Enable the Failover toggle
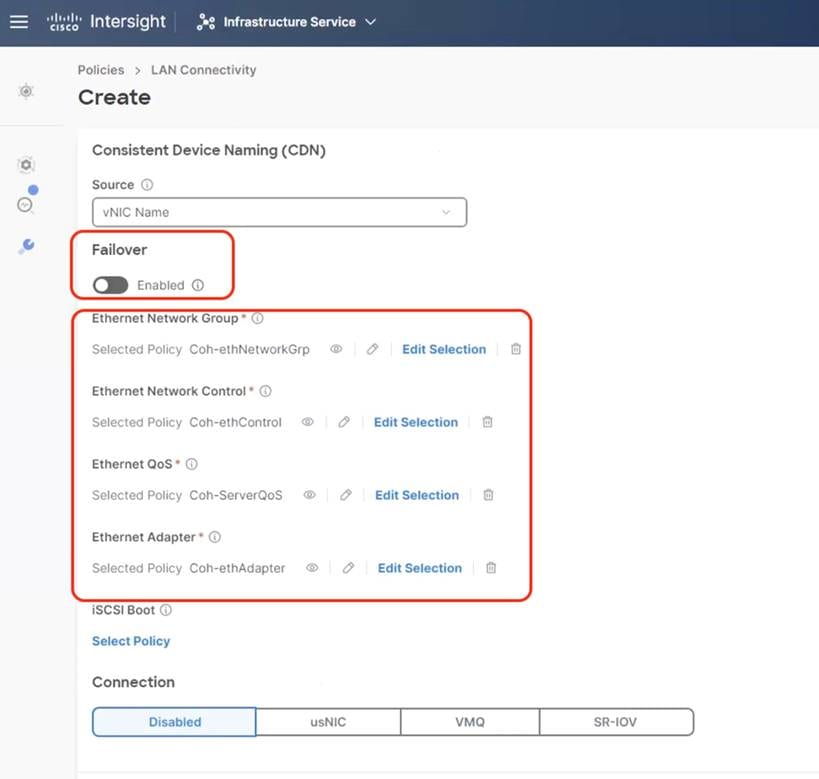The width and height of the screenshot is (819, 779). click(x=110, y=285)
